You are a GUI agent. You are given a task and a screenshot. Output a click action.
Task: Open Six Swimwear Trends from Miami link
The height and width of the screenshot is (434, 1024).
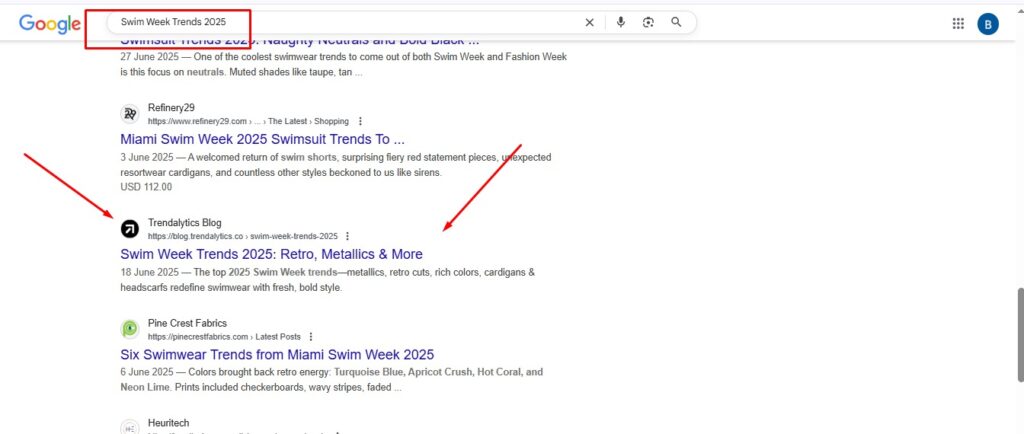click(278, 354)
